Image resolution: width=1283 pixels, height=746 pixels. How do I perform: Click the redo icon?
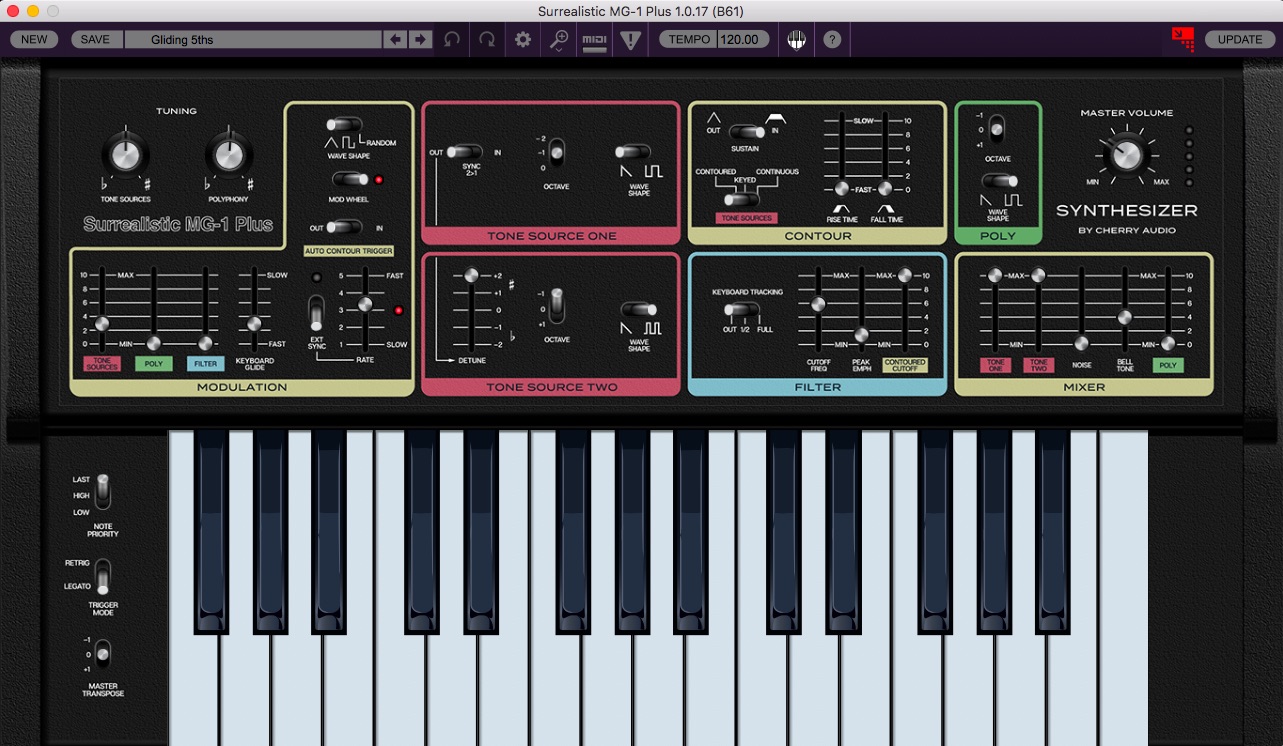pos(487,40)
